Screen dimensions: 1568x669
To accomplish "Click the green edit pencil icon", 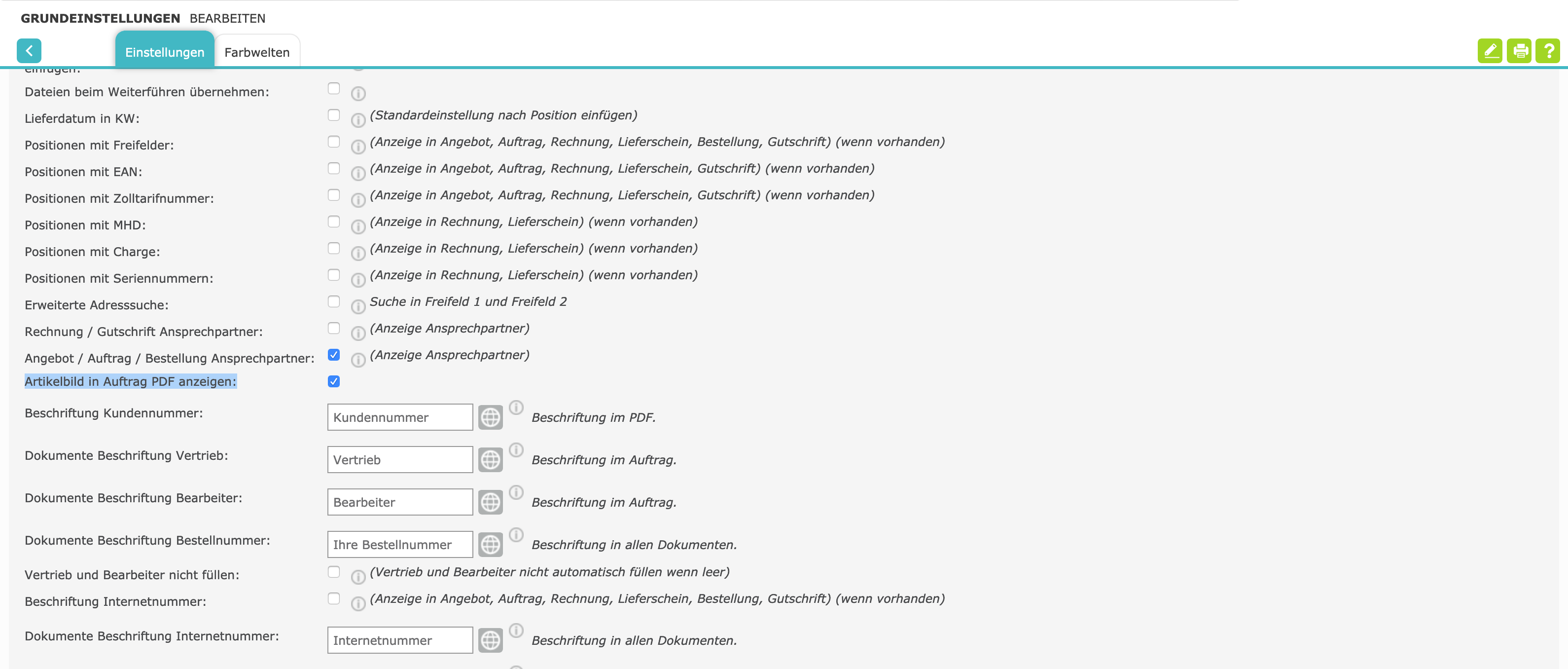I will [x=1490, y=51].
